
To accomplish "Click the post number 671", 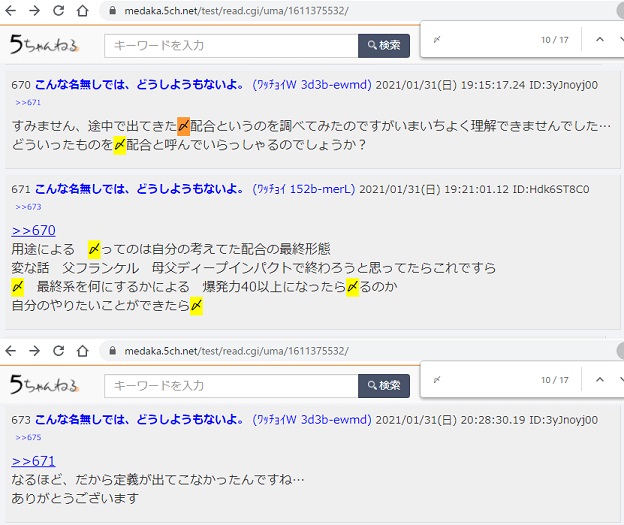I will point(21,189).
